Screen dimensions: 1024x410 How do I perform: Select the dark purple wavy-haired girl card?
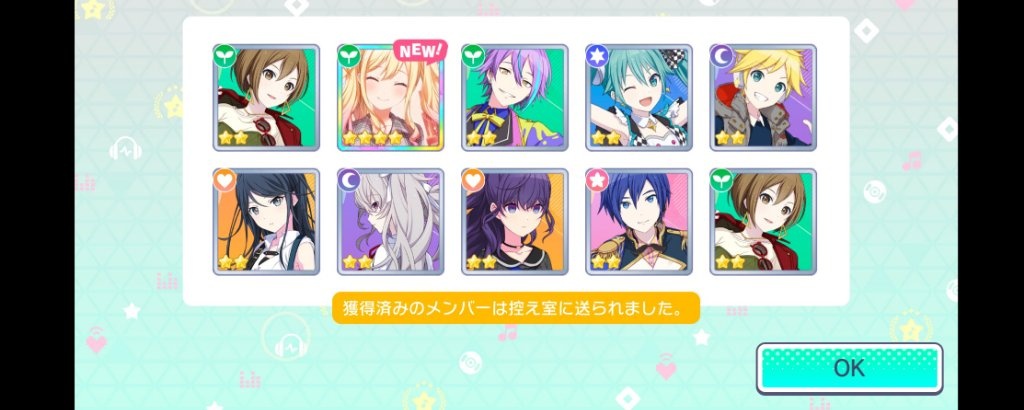515,221
